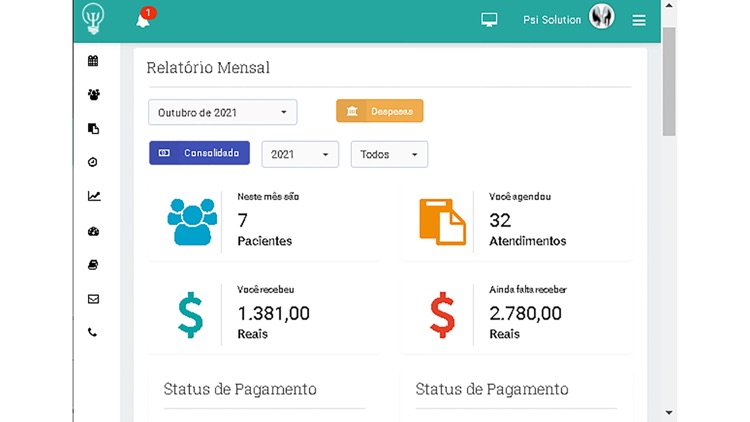Viewport: 750px width, 422px height.
Task: Click the blue Pacientes people icon
Action: [x=192, y=222]
